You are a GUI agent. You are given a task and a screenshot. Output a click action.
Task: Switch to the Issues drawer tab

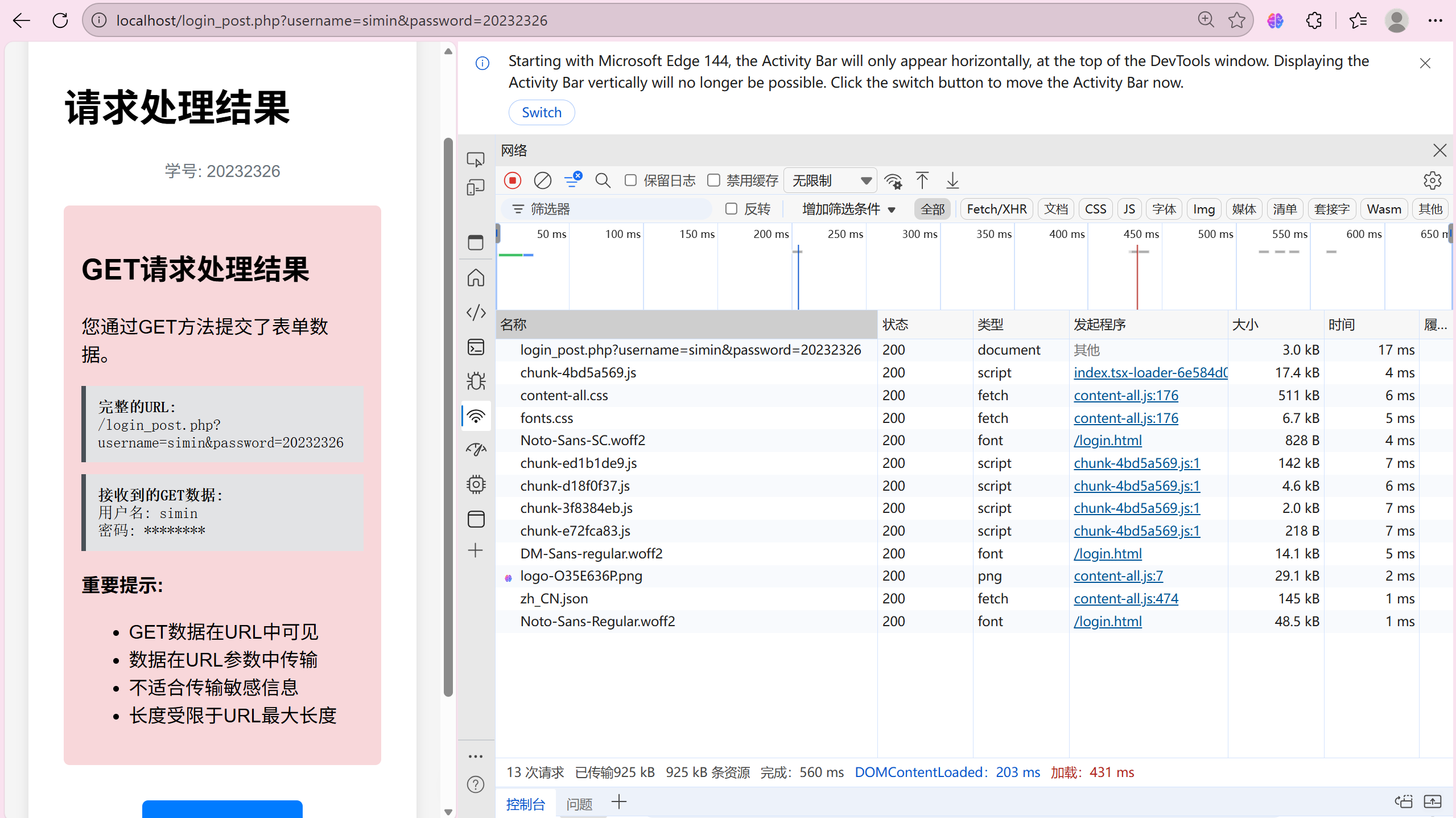point(579,804)
